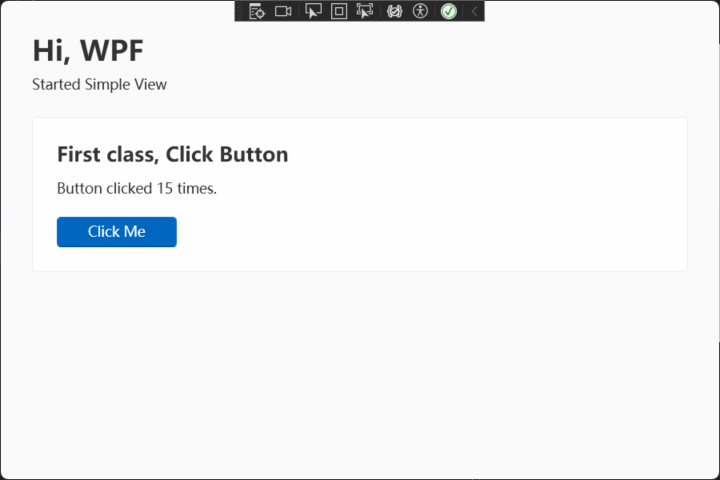Toggle Track Focused Element icon
The height and width of the screenshot is (480, 720).
click(x=365, y=11)
